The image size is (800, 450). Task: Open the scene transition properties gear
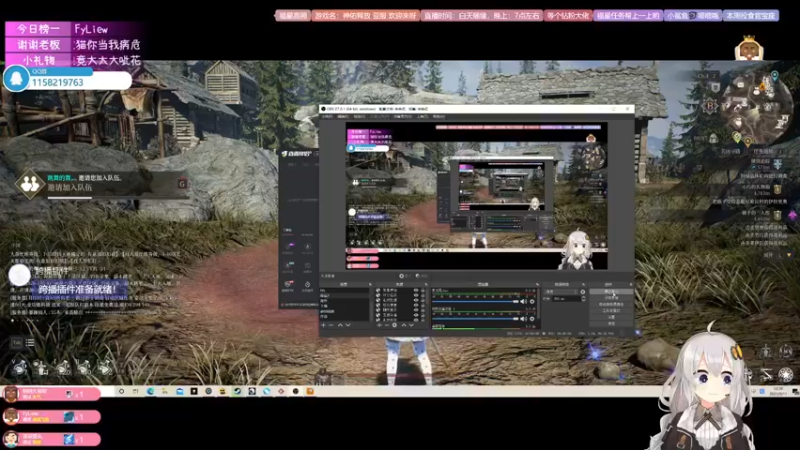pyautogui.click(x=583, y=292)
